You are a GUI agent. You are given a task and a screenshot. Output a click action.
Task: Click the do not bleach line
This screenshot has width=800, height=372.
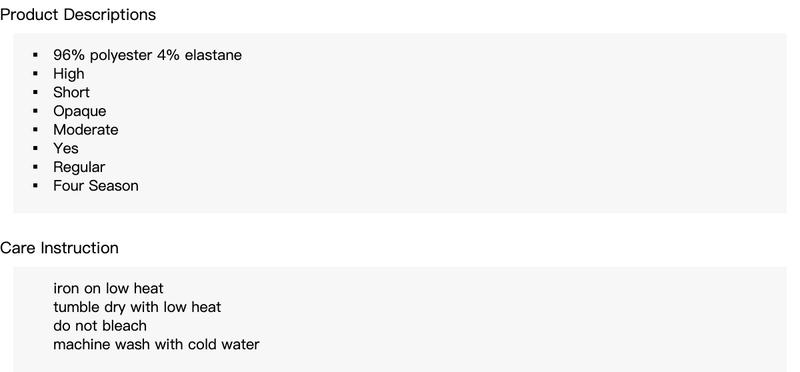pyautogui.click(x=100, y=326)
